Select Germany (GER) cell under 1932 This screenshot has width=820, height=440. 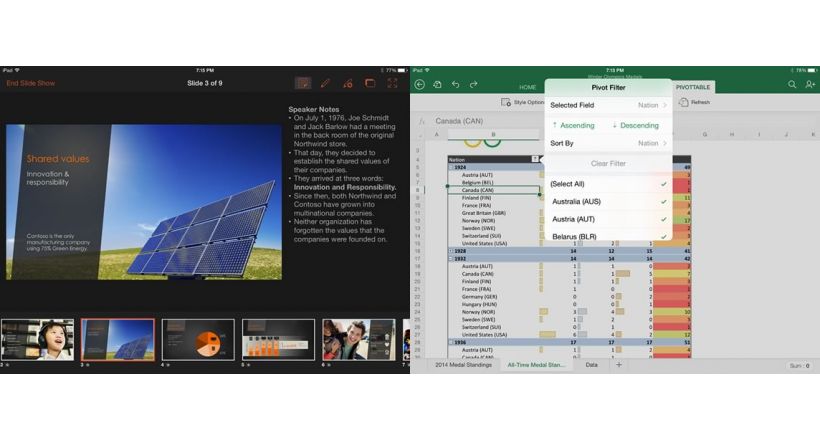(x=494, y=297)
